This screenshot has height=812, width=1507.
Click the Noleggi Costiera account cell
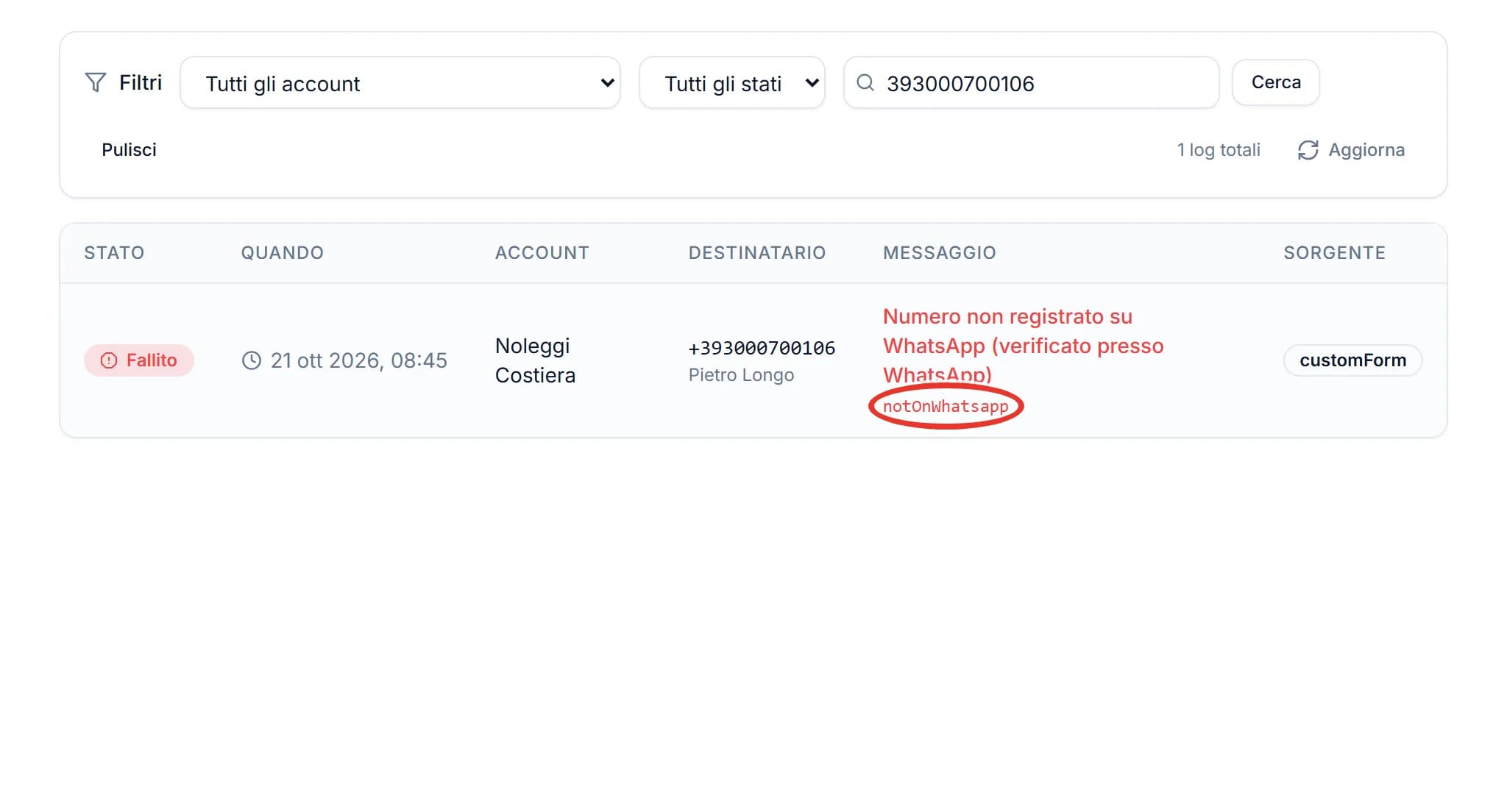pos(536,360)
